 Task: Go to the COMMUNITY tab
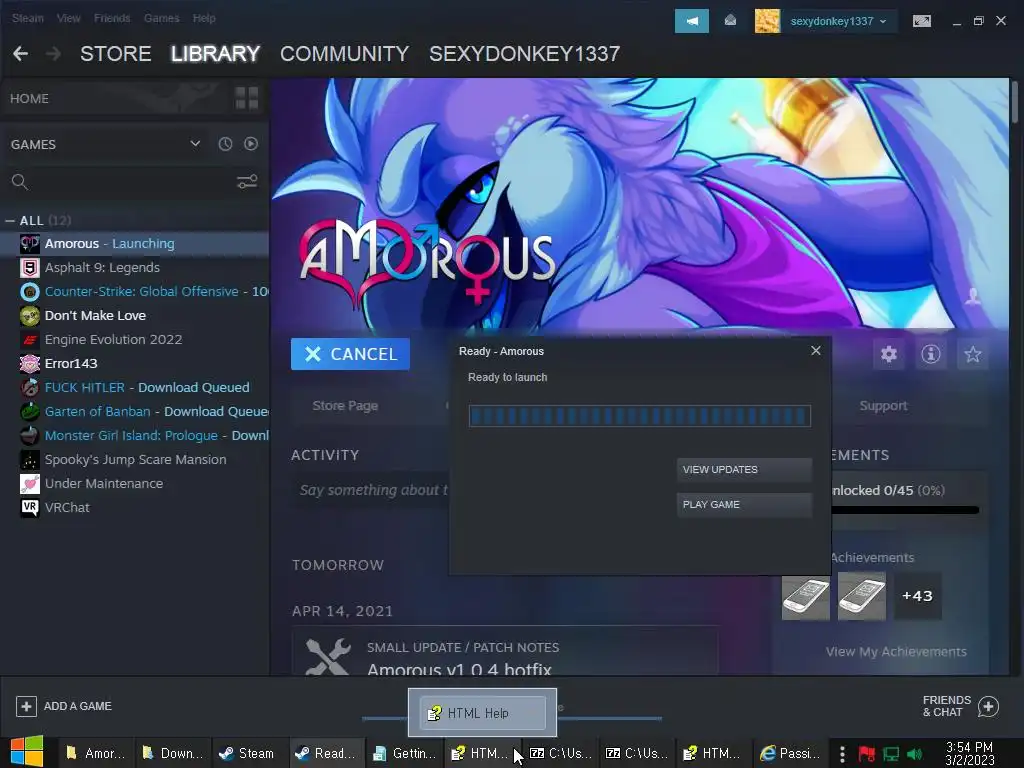344,54
